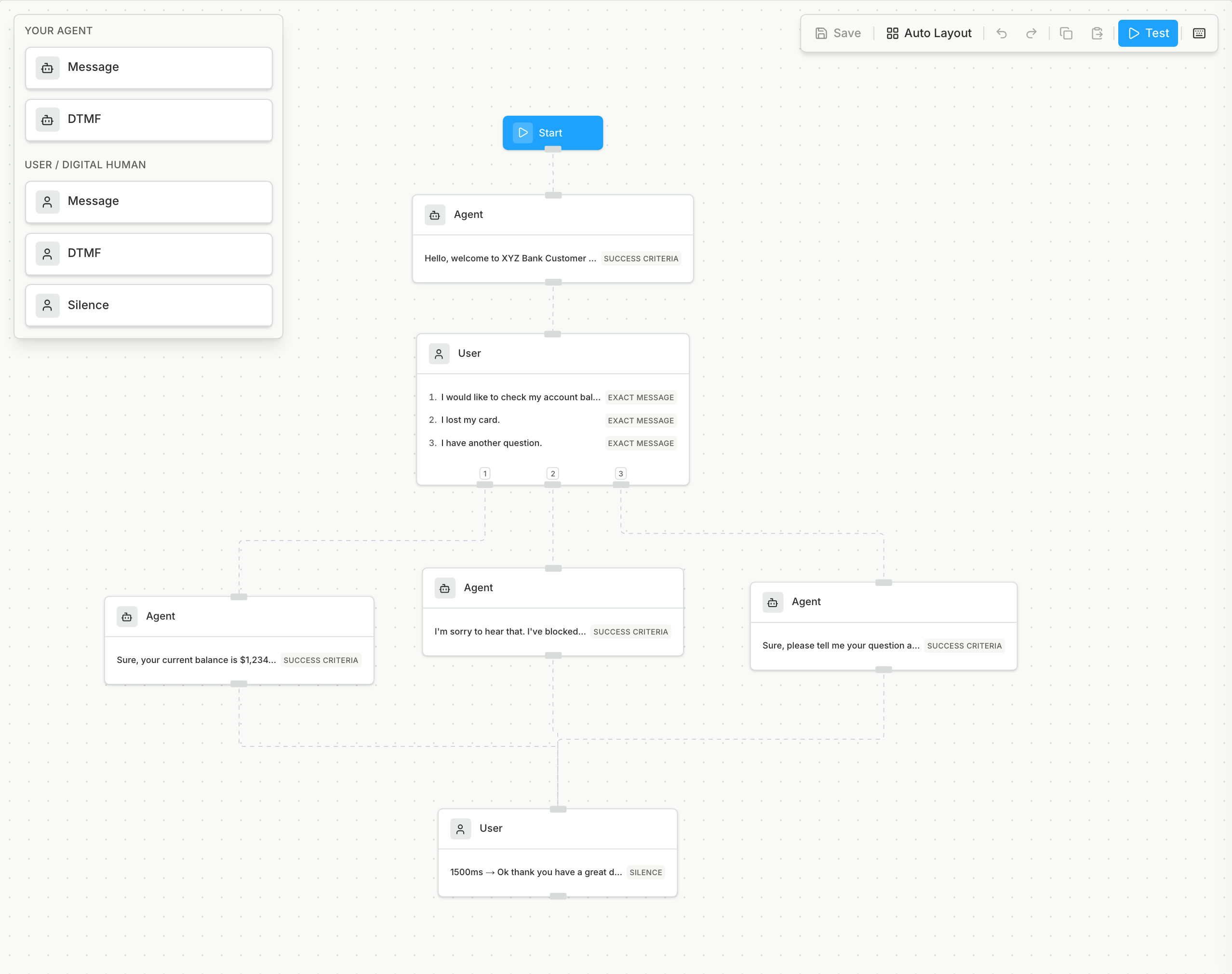Click the robot icon on the blocked-card Agent node

pos(445,588)
